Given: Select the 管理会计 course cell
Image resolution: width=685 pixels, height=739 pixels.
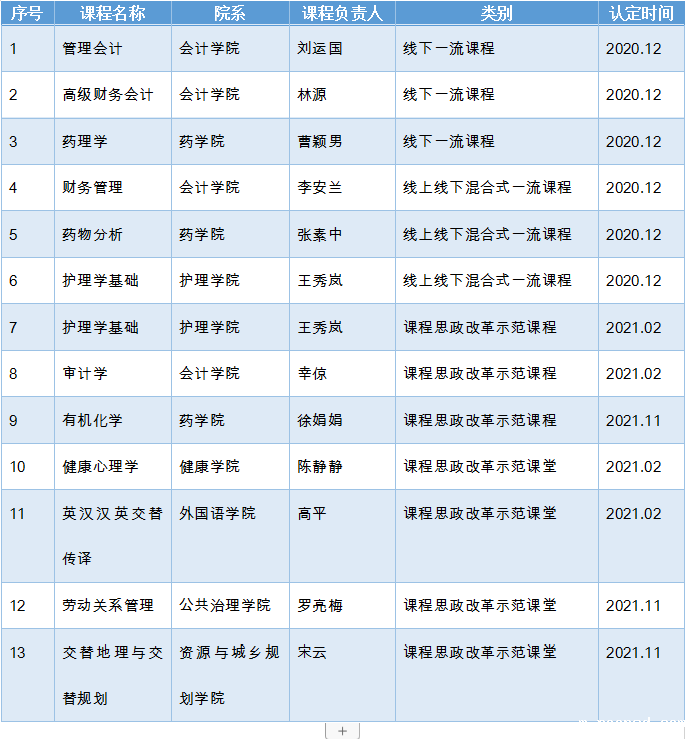Looking at the screenshot, I should (91, 48).
